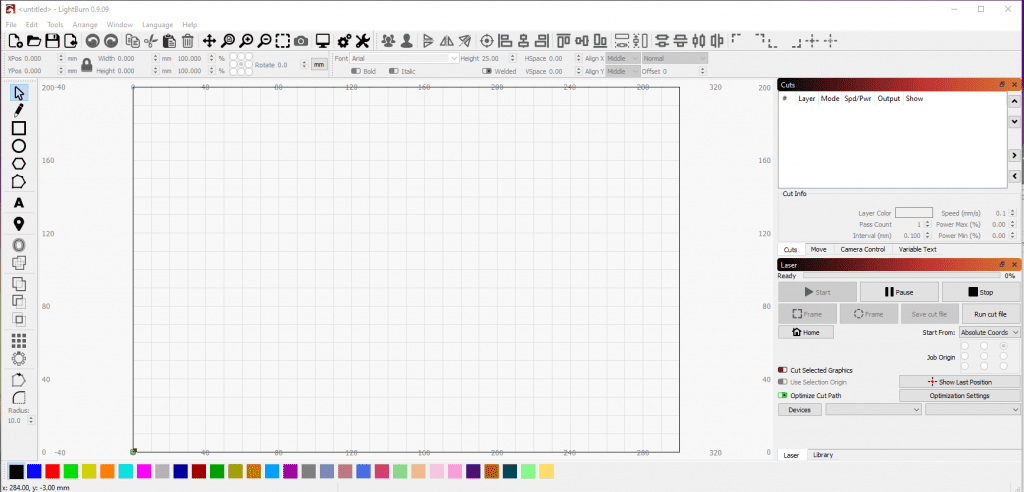This screenshot has width=1024, height=492.
Task: Pick the red color swatch in palette
Action: [x=52, y=471]
